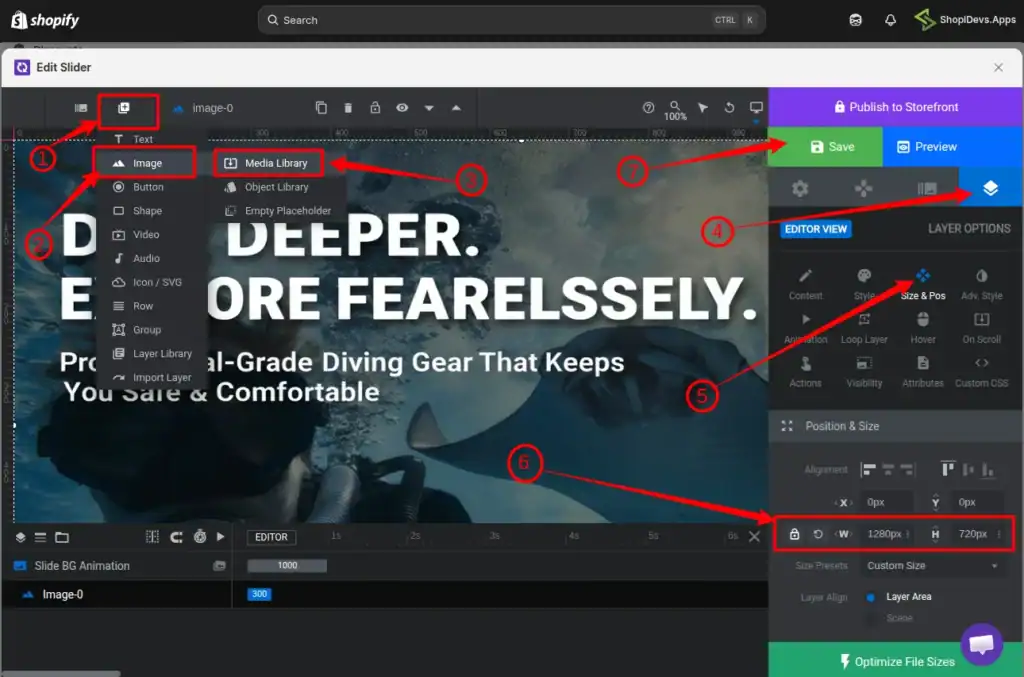Toggle the aspect ratio lock in Position & Size

793,534
